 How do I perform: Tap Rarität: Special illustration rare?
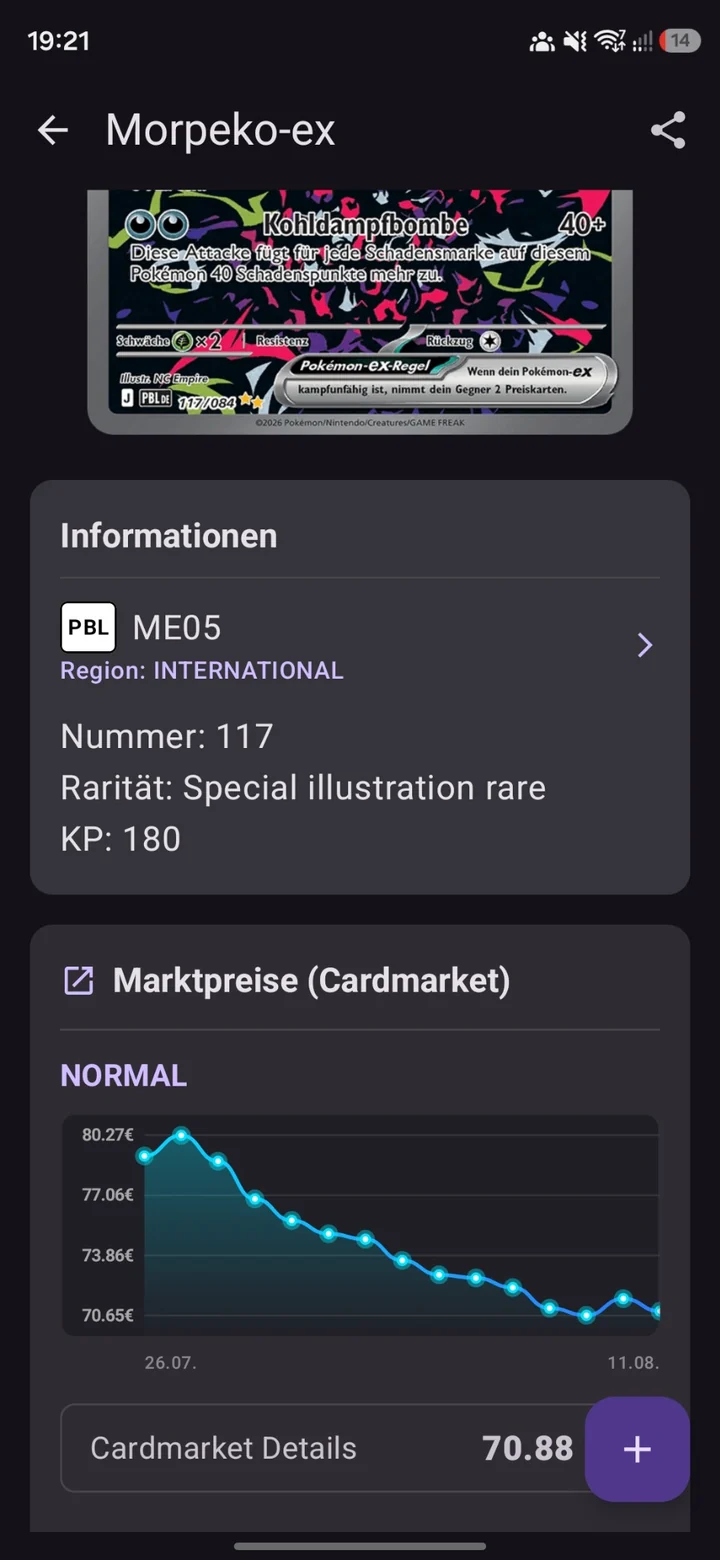tap(303, 788)
